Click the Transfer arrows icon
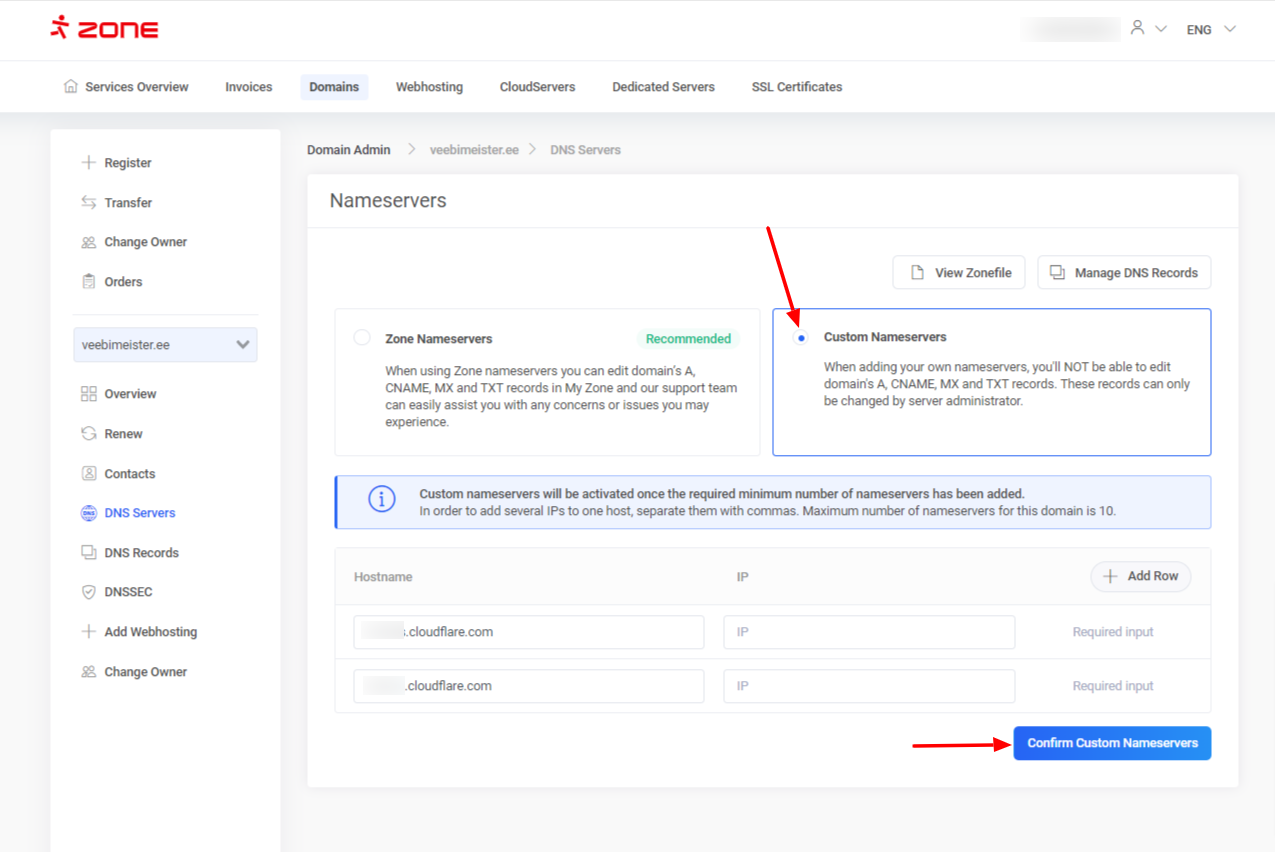This screenshot has height=852, width=1275. (x=89, y=202)
